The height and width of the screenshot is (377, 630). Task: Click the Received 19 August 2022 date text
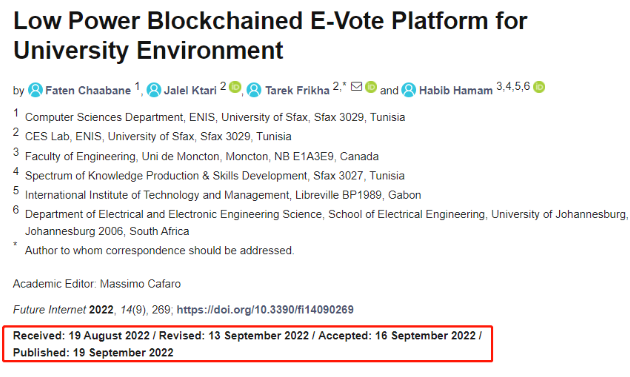81,336
